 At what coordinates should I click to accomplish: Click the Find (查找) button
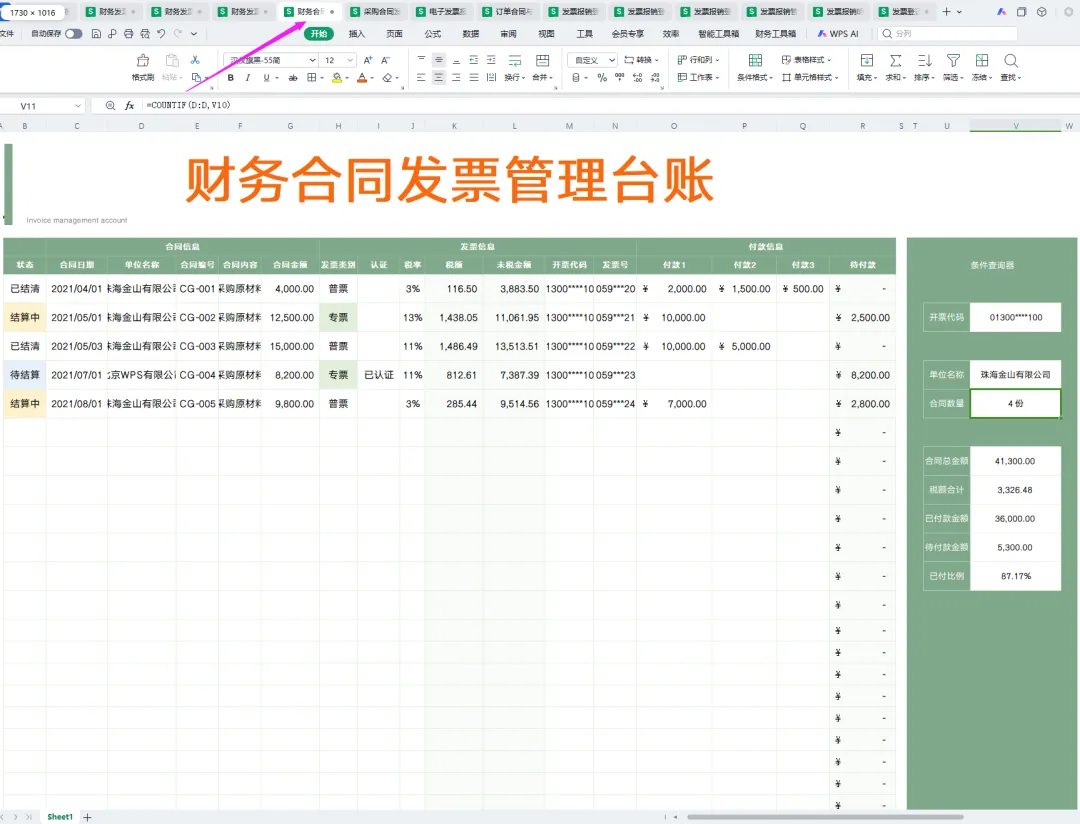click(1010, 68)
